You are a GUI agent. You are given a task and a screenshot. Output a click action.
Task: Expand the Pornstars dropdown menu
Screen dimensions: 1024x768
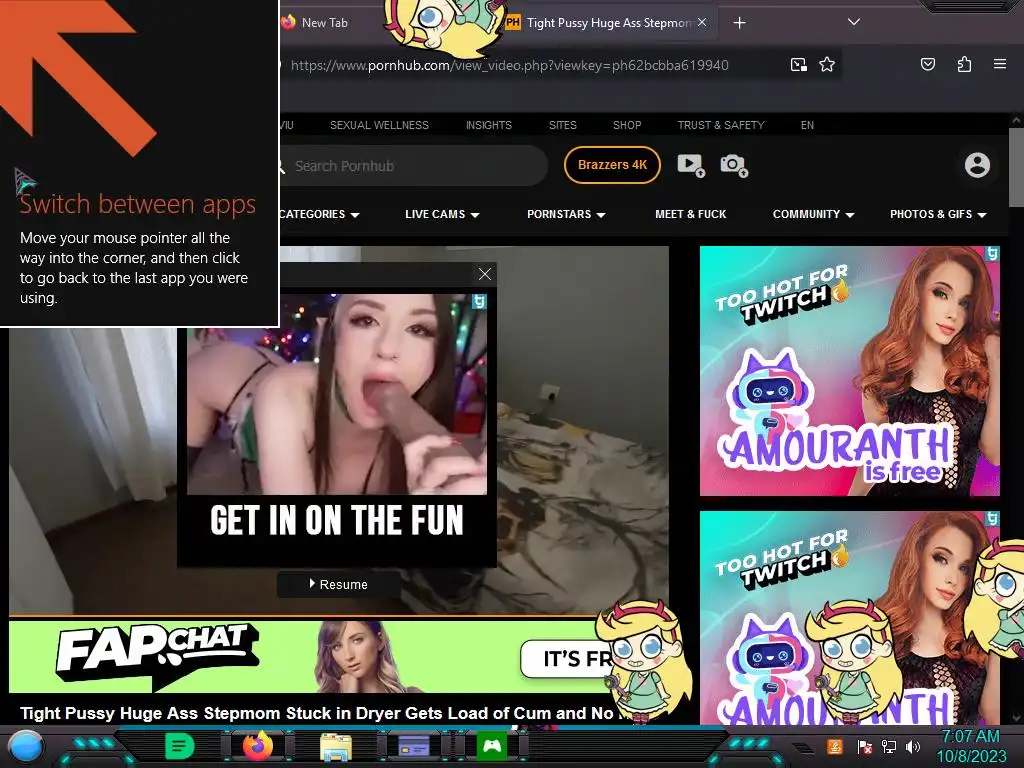pos(566,214)
